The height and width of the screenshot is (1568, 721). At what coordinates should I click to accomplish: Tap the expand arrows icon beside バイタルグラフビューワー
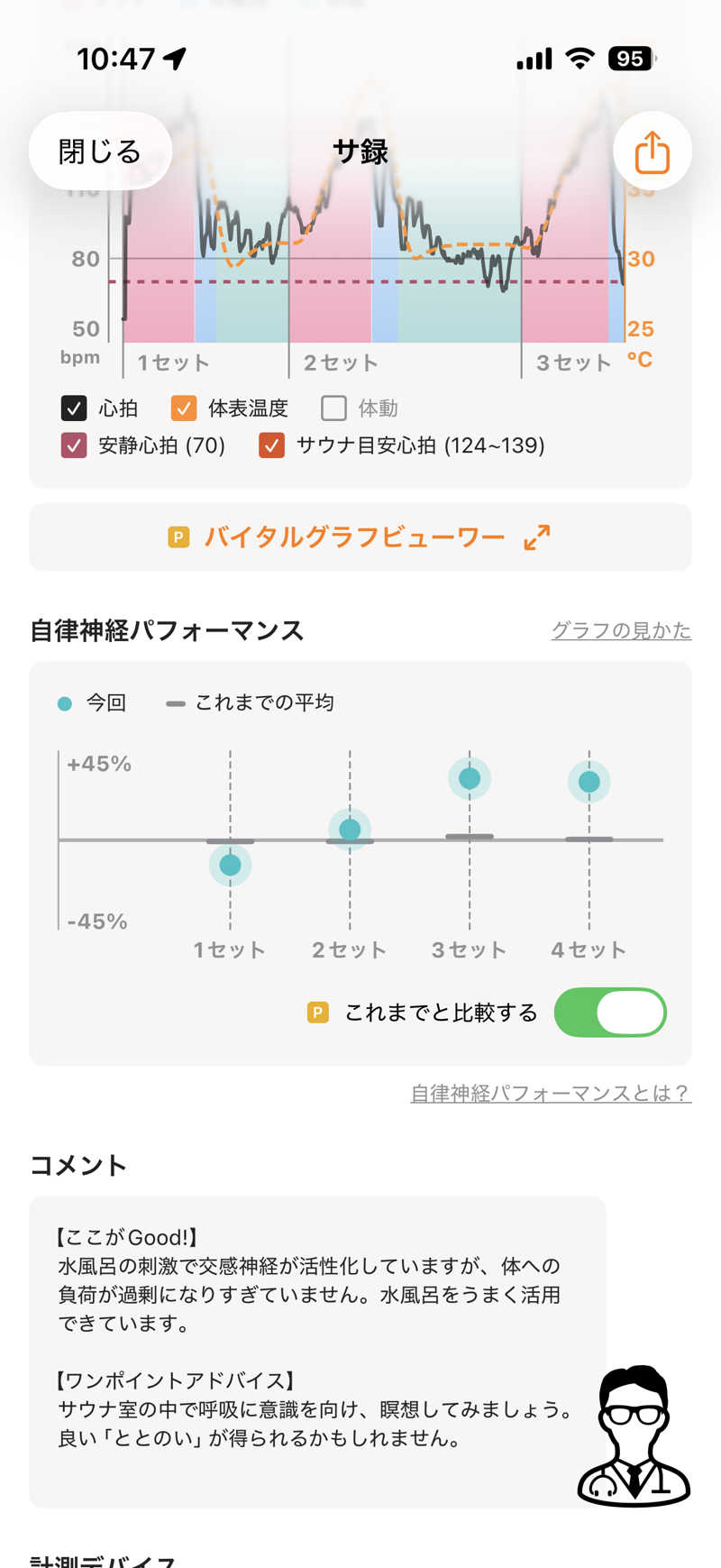[537, 537]
